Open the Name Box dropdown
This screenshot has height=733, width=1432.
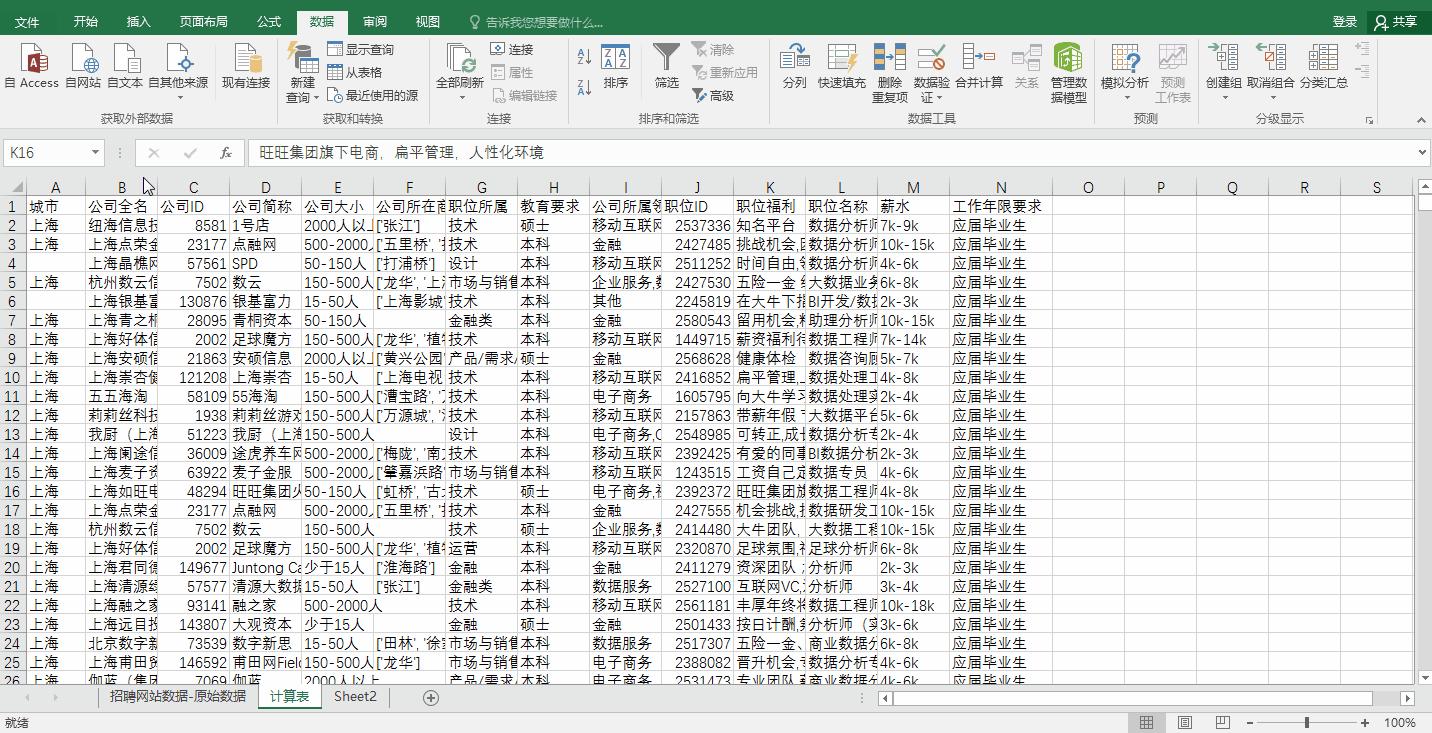pos(95,153)
